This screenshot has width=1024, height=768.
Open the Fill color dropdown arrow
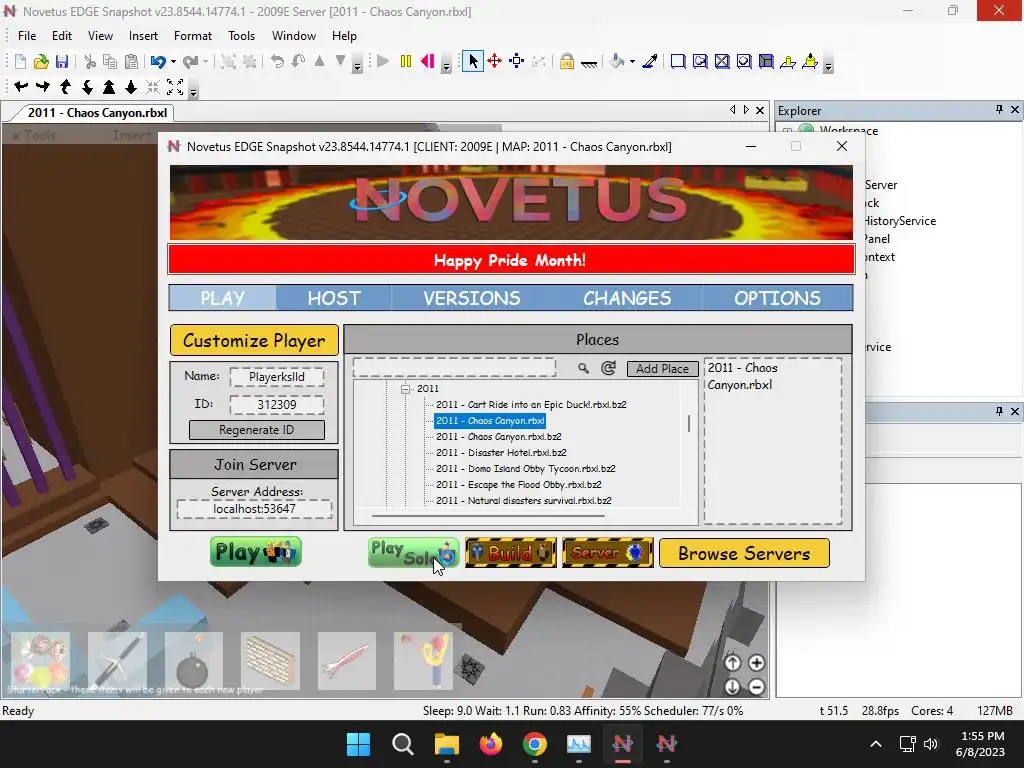pos(632,62)
